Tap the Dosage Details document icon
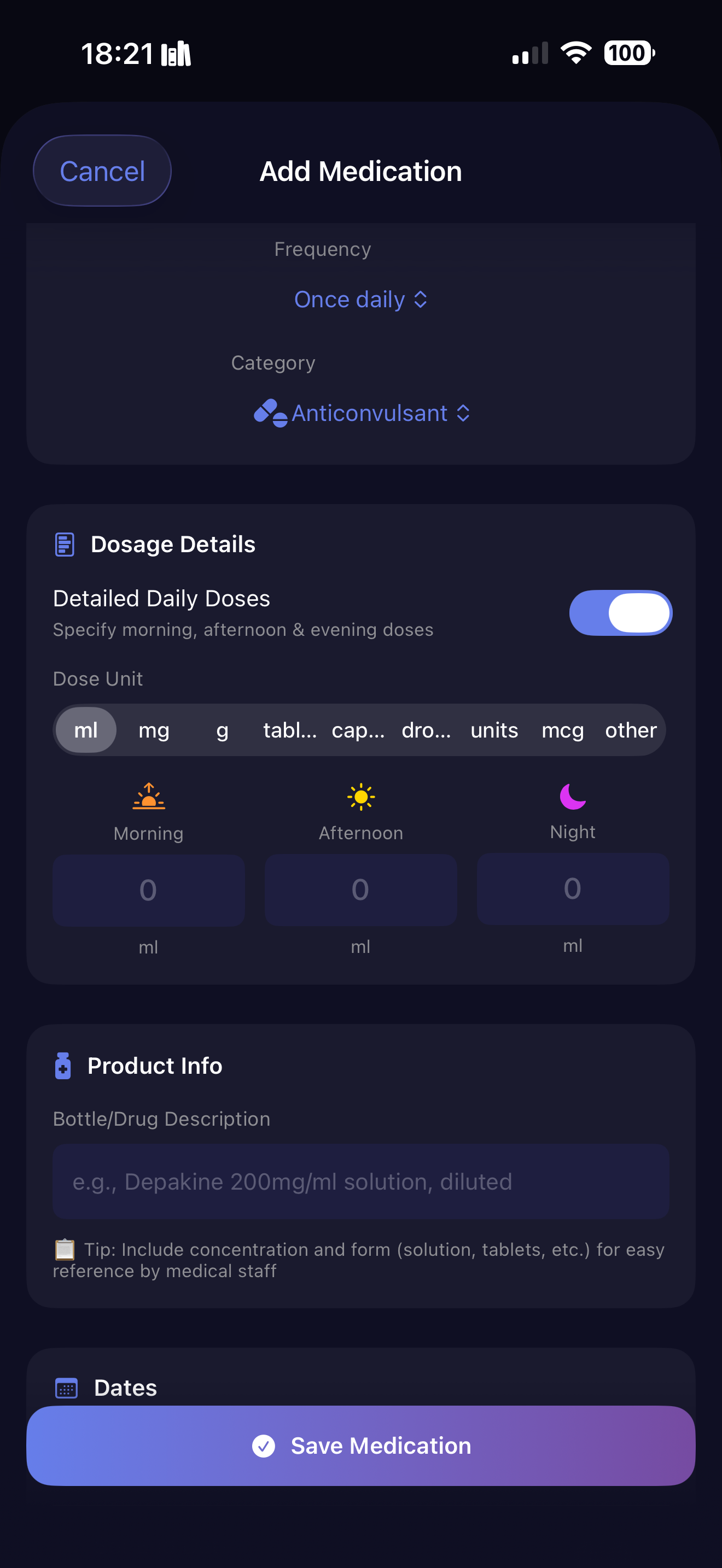The width and height of the screenshot is (722, 1568). coord(65,544)
